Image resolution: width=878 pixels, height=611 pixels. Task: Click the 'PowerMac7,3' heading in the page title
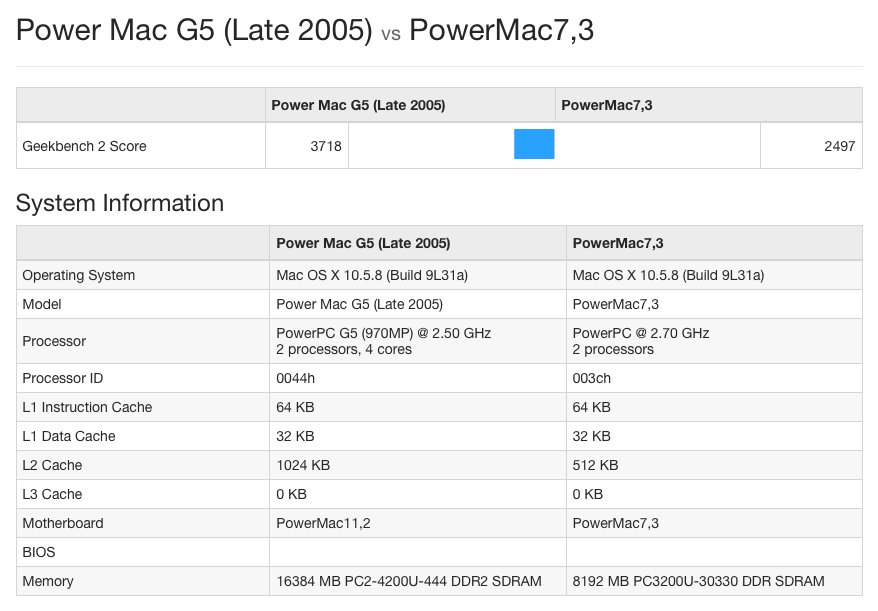[x=502, y=30]
